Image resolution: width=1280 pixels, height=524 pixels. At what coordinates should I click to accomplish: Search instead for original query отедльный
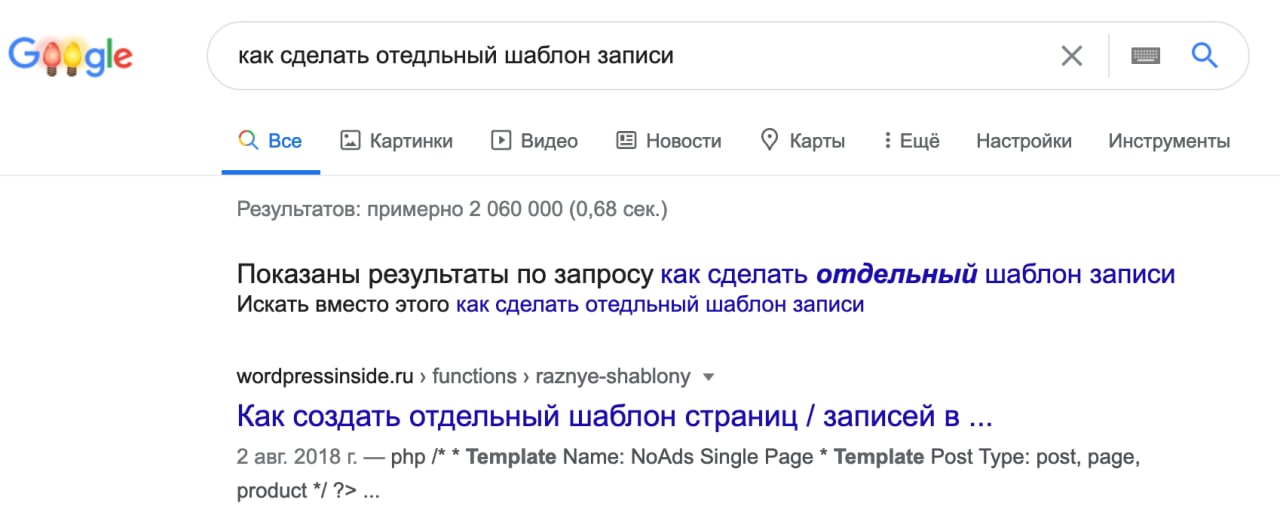point(659,304)
